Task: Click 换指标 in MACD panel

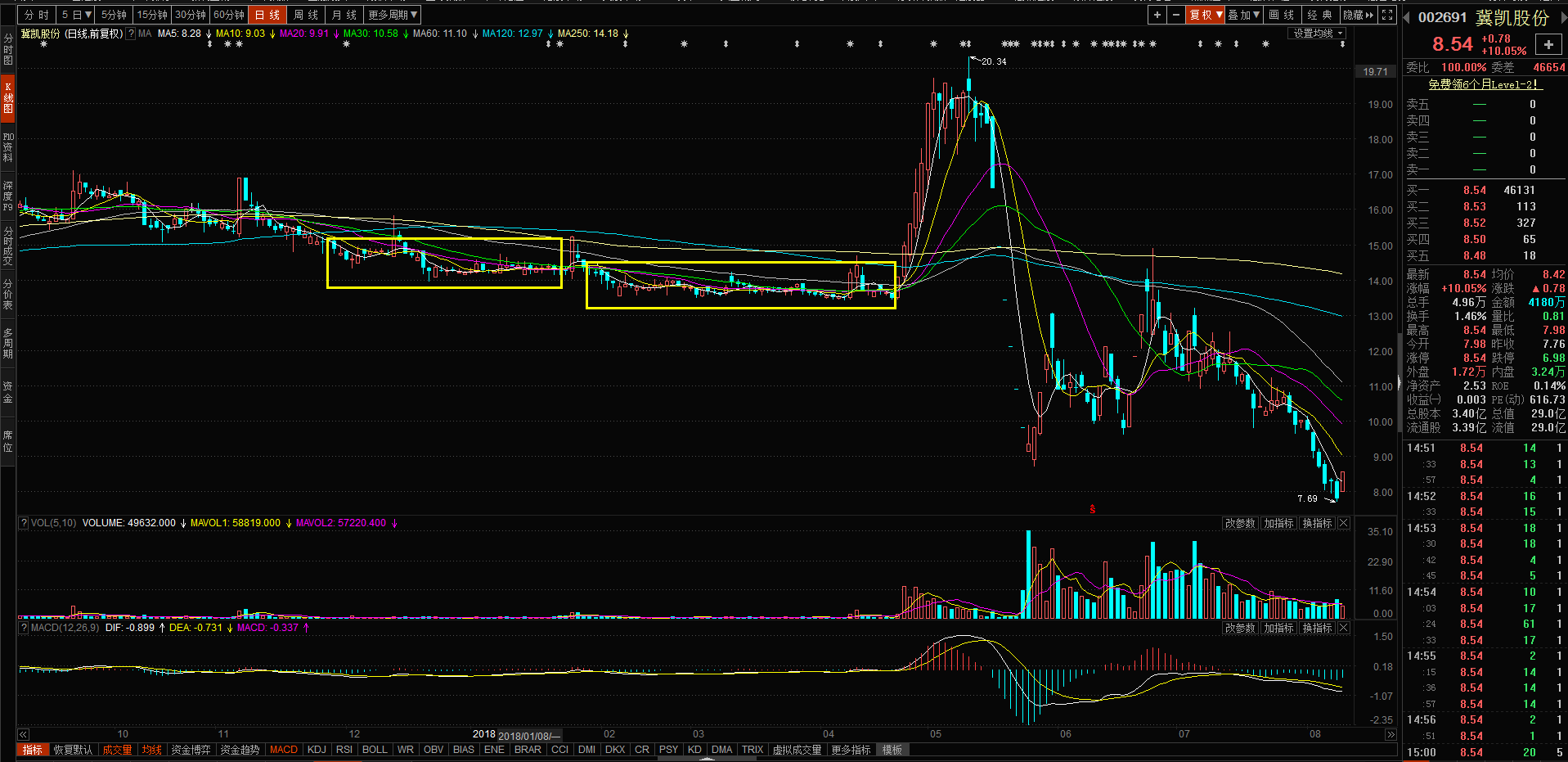Action: coord(1317,628)
